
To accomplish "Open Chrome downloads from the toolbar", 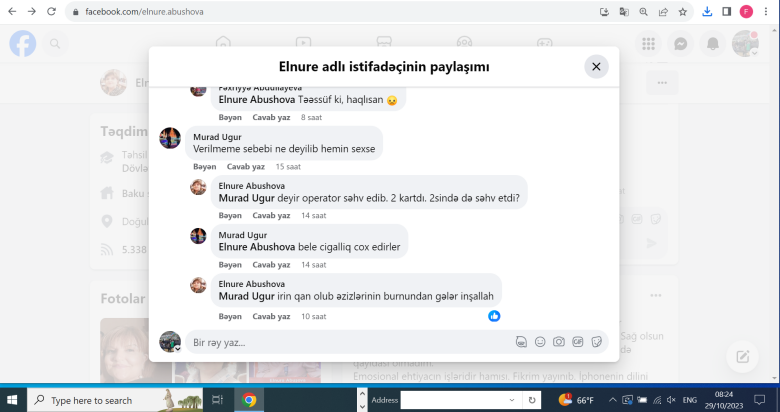I will (707, 12).
